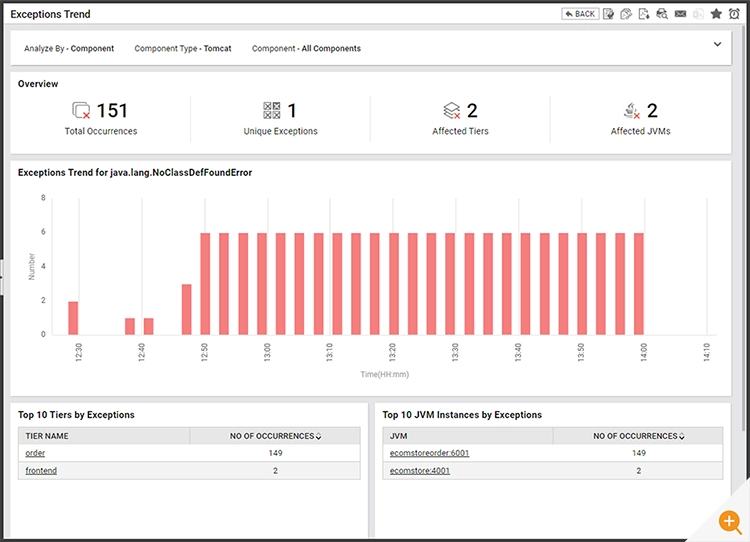The height and width of the screenshot is (542, 750).
Task: Click the Component Type - Tomcat filter
Action: coord(183,48)
